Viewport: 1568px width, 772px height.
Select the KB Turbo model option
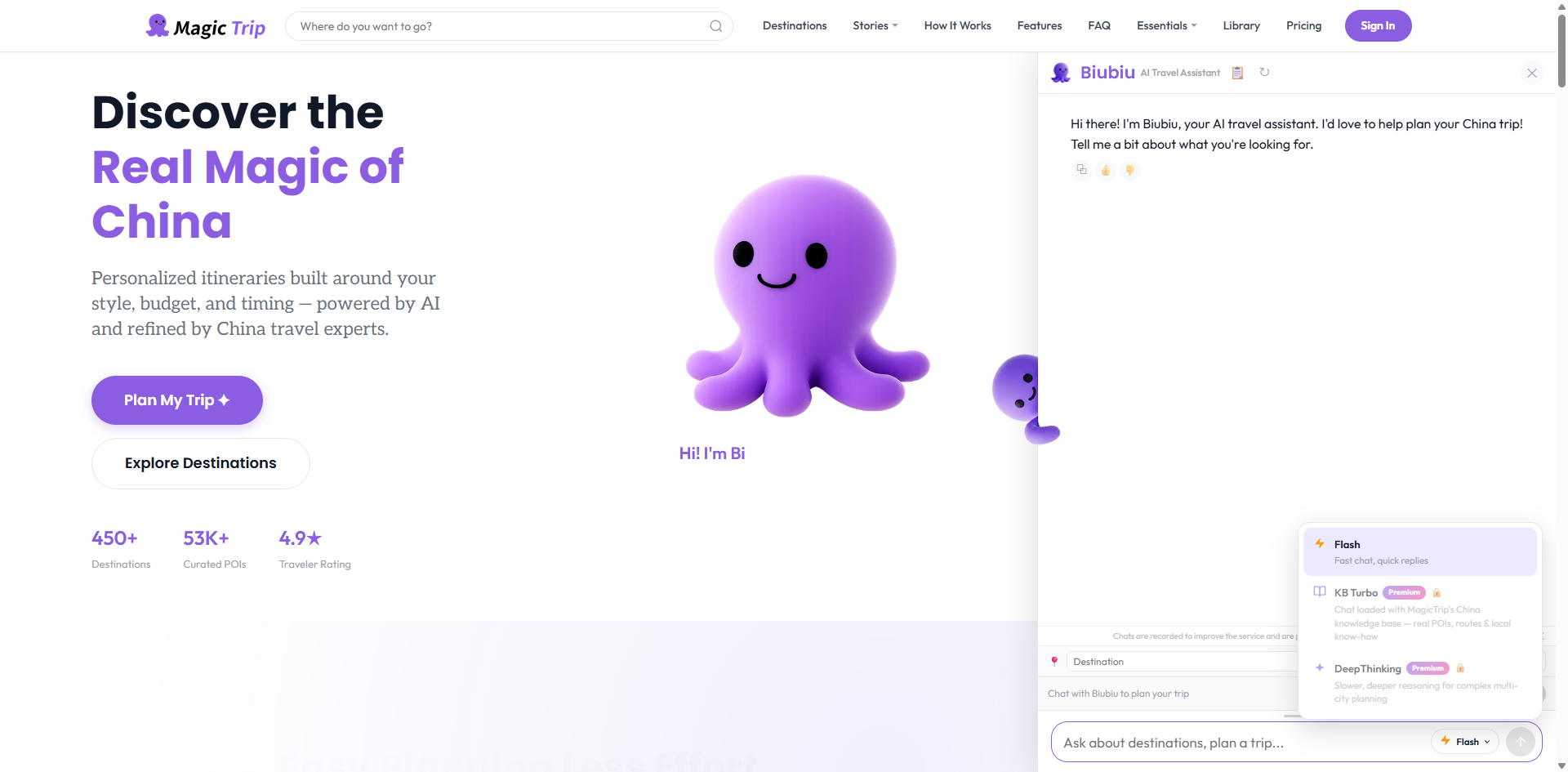pyautogui.click(x=1420, y=614)
